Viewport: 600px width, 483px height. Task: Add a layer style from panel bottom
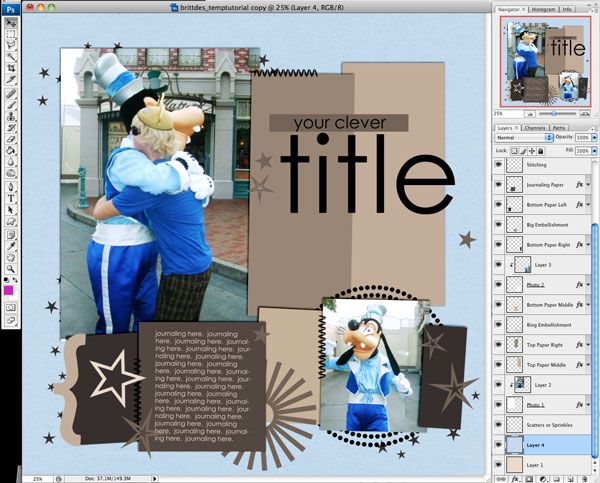pyautogui.click(x=515, y=479)
